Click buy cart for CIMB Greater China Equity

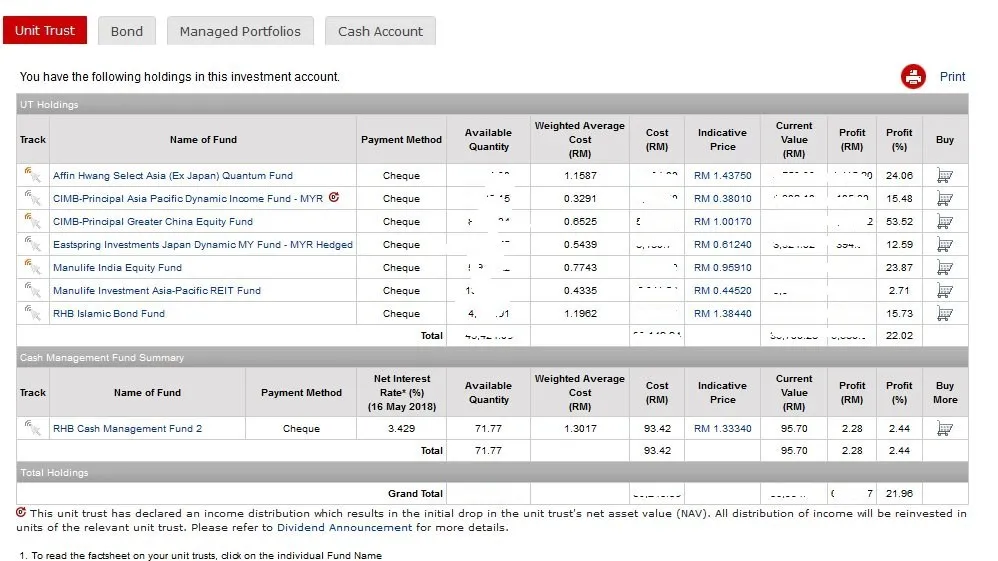tap(945, 221)
